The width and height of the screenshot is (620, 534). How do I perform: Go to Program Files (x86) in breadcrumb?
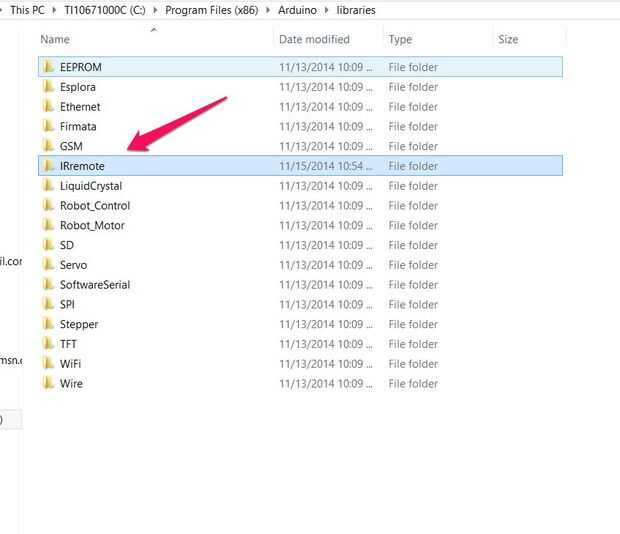212,10
